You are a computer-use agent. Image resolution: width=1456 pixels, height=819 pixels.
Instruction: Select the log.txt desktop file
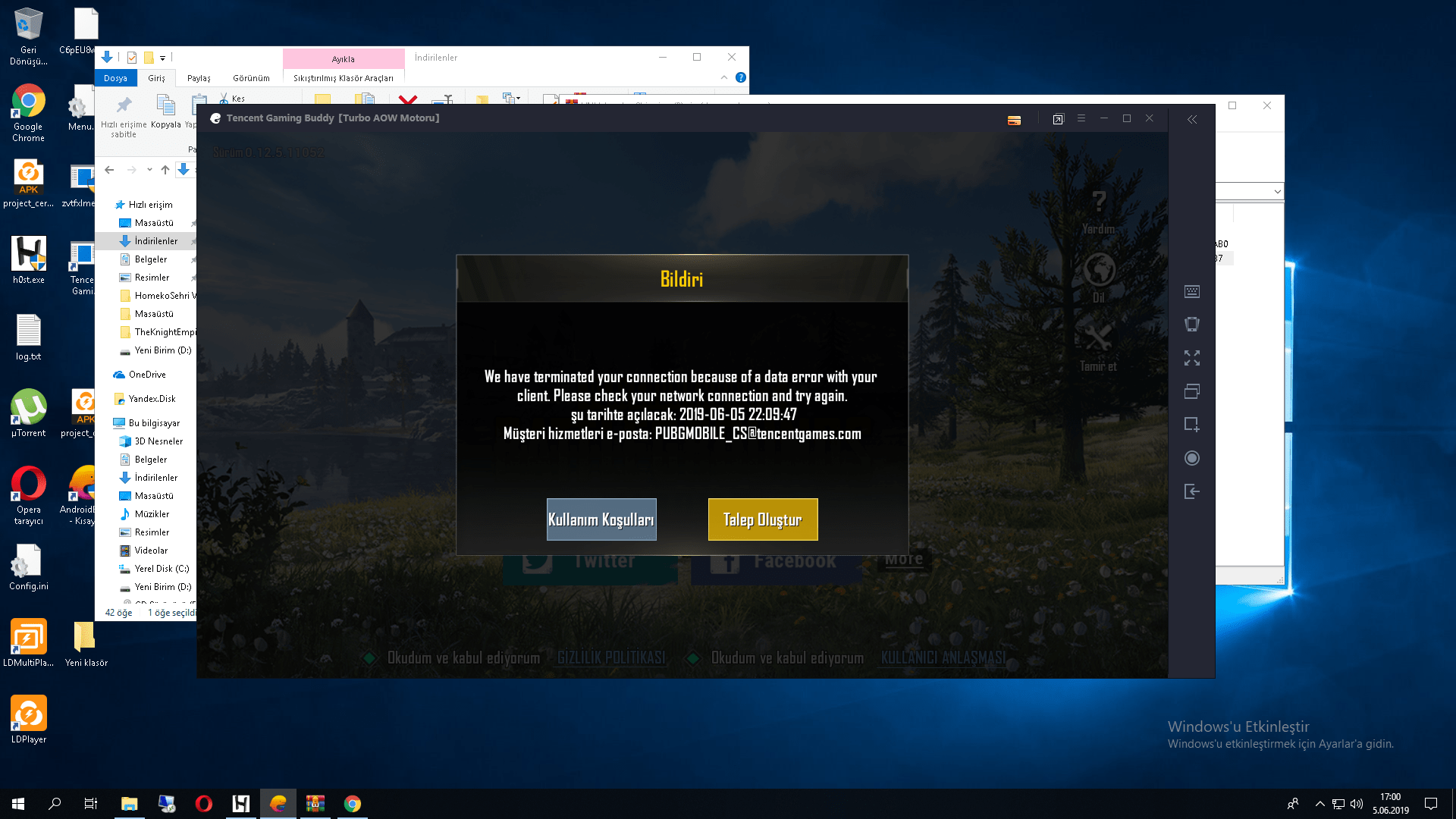[28, 337]
